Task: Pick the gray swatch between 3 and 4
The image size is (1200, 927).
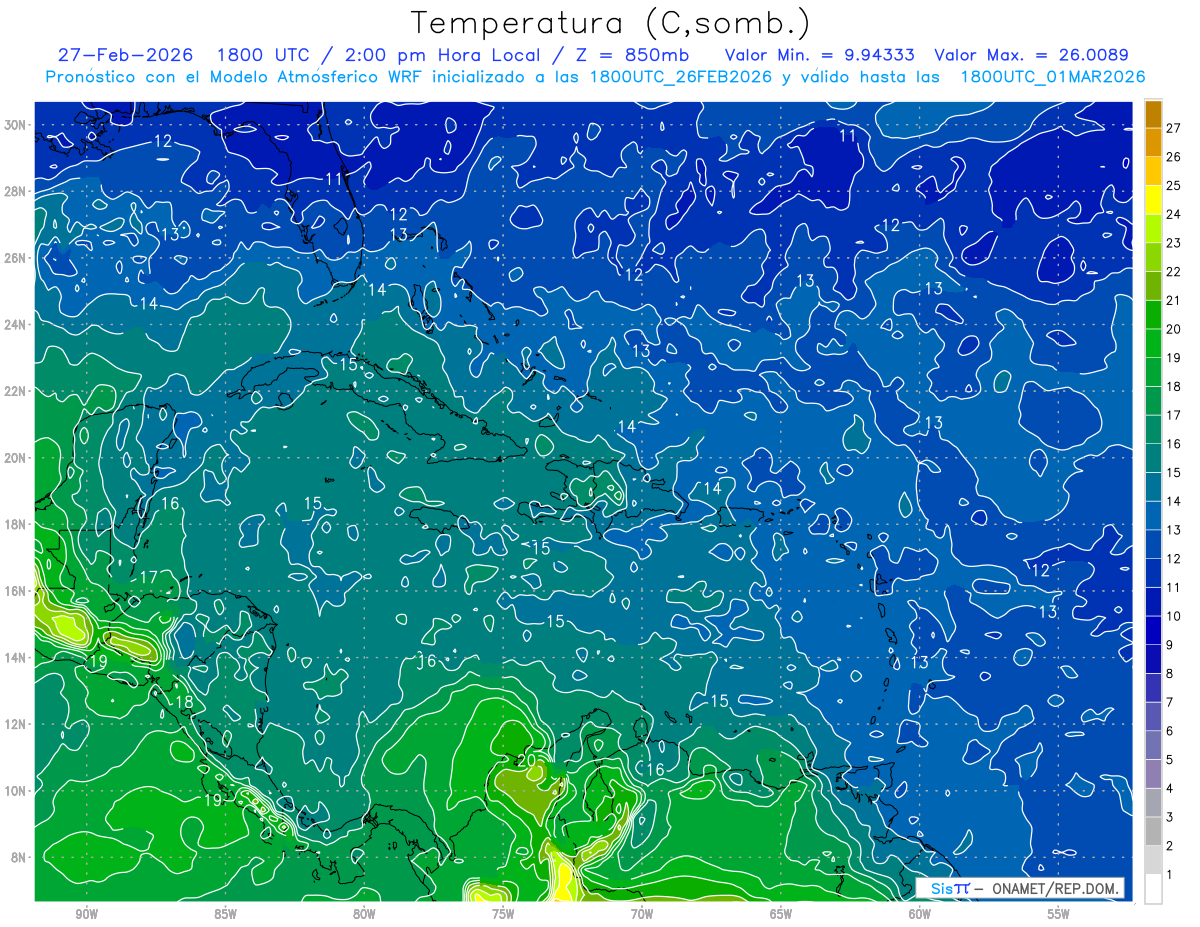Action: (x=1153, y=803)
